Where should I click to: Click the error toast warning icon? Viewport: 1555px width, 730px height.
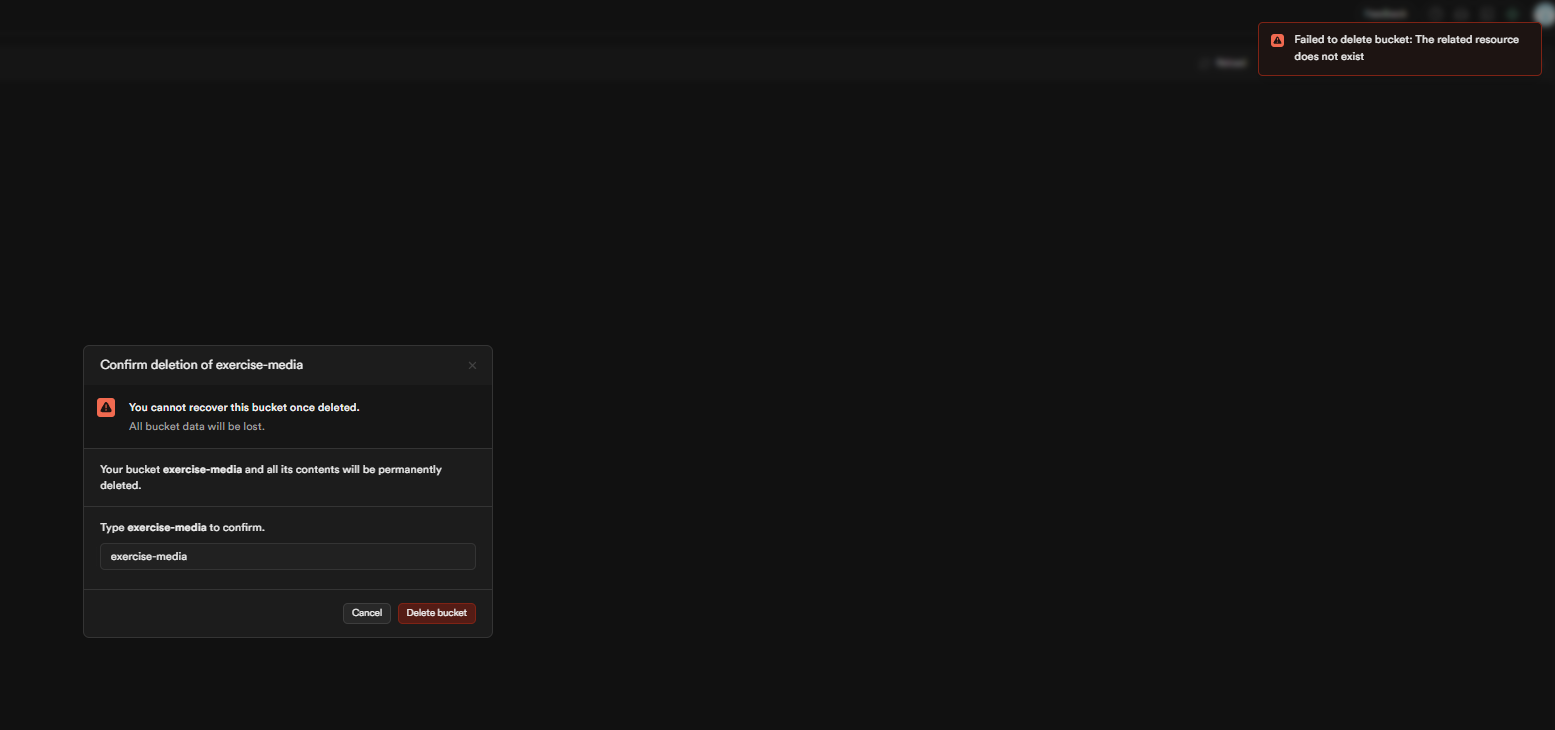tap(1277, 40)
